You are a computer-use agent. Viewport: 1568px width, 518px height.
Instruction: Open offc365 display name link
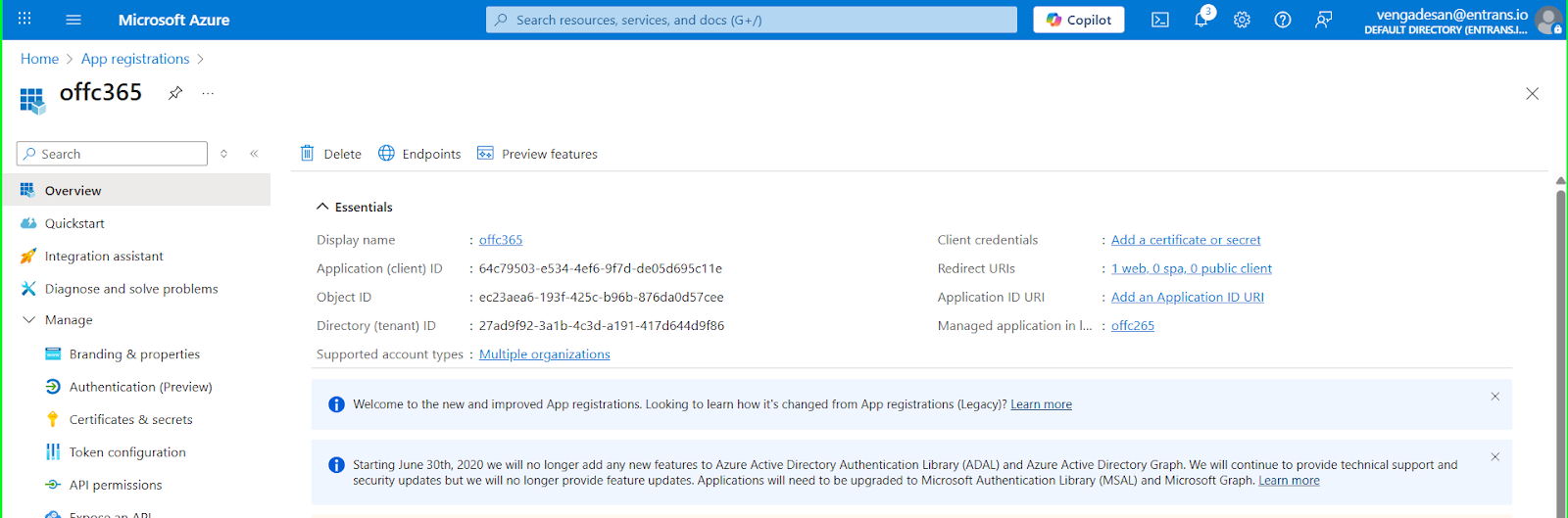pyautogui.click(x=501, y=240)
